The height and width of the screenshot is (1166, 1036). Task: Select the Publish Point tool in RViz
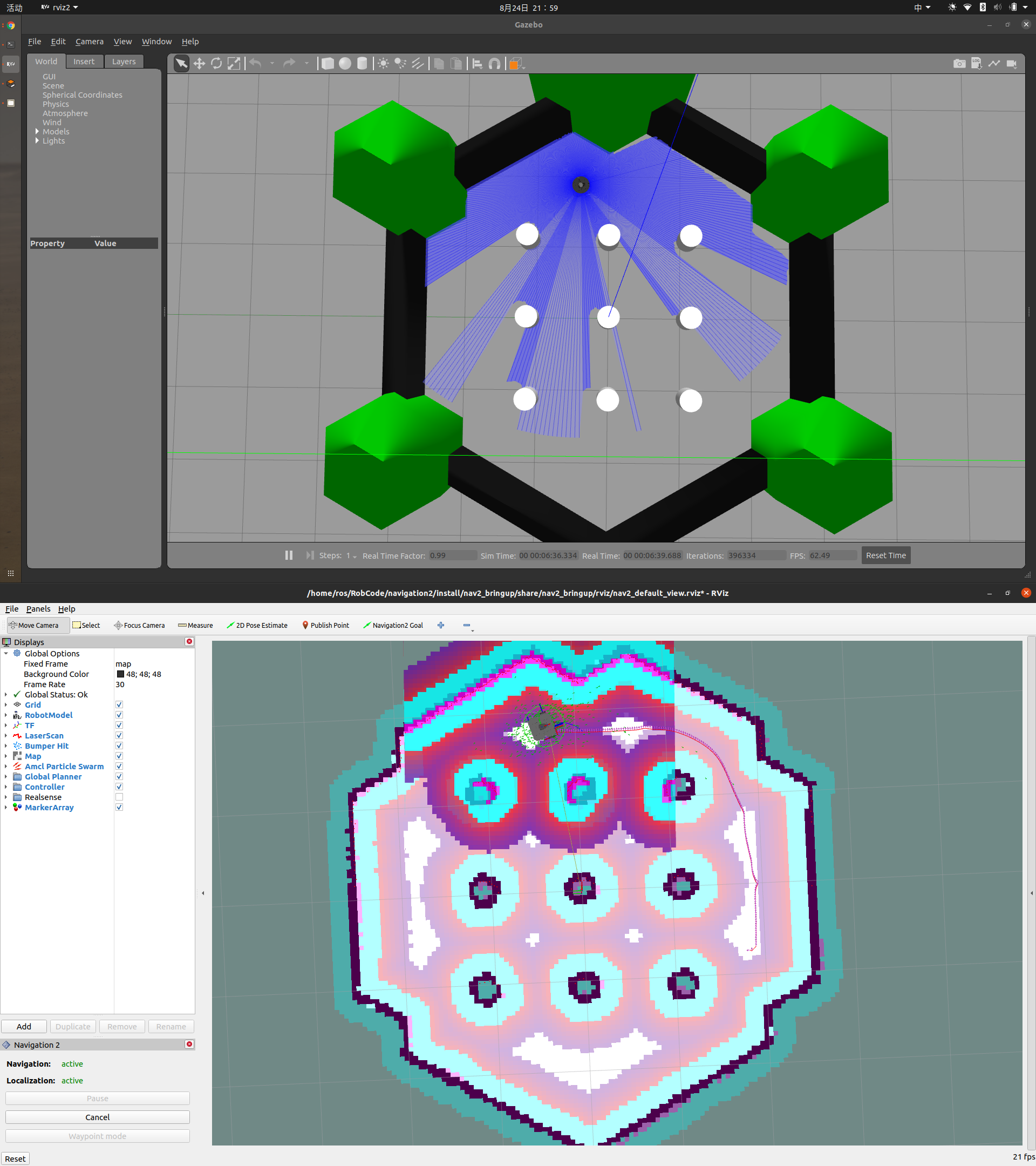click(x=325, y=625)
